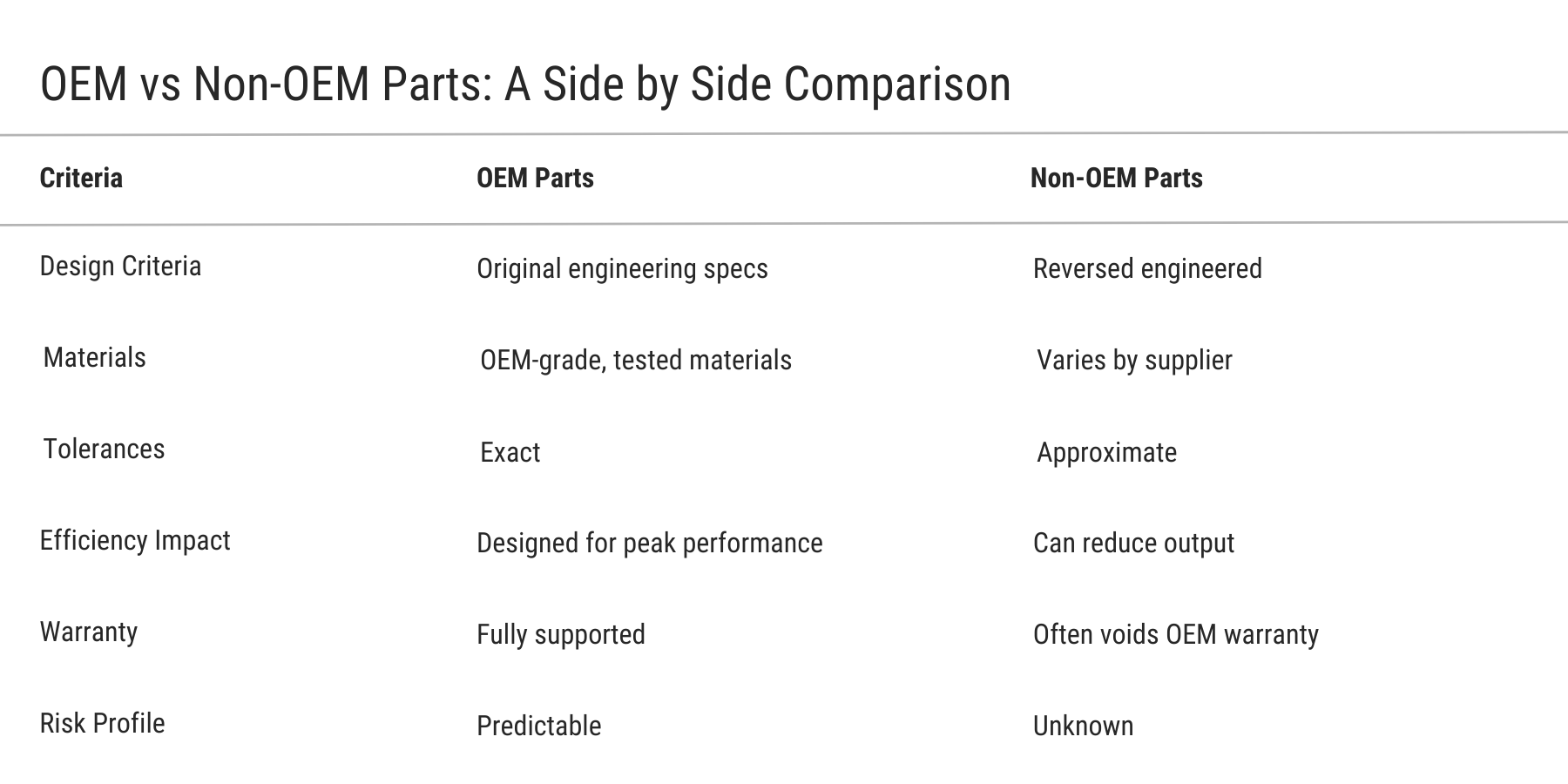
Task: Click the Predictable risk cell
Action: click(538, 727)
